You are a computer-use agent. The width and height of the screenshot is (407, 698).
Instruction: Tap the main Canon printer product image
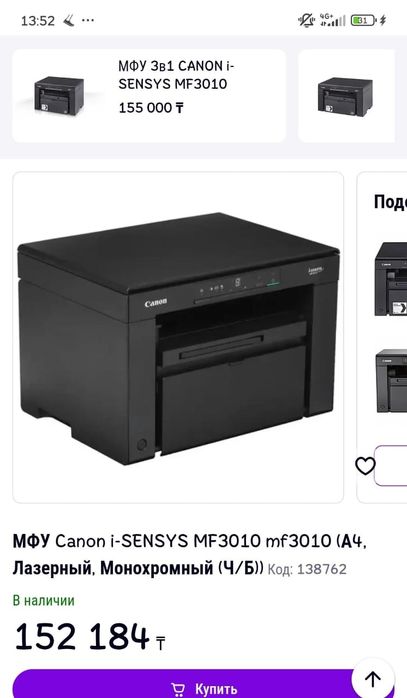(x=178, y=337)
